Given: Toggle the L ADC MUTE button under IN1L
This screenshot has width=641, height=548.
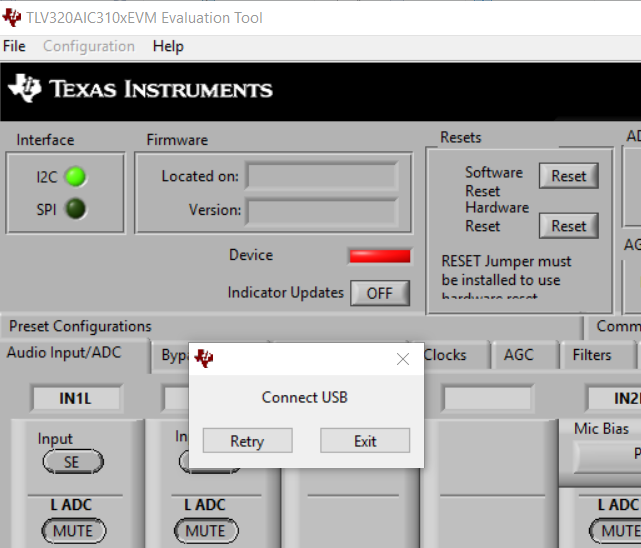Looking at the screenshot, I should tap(74, 531).
